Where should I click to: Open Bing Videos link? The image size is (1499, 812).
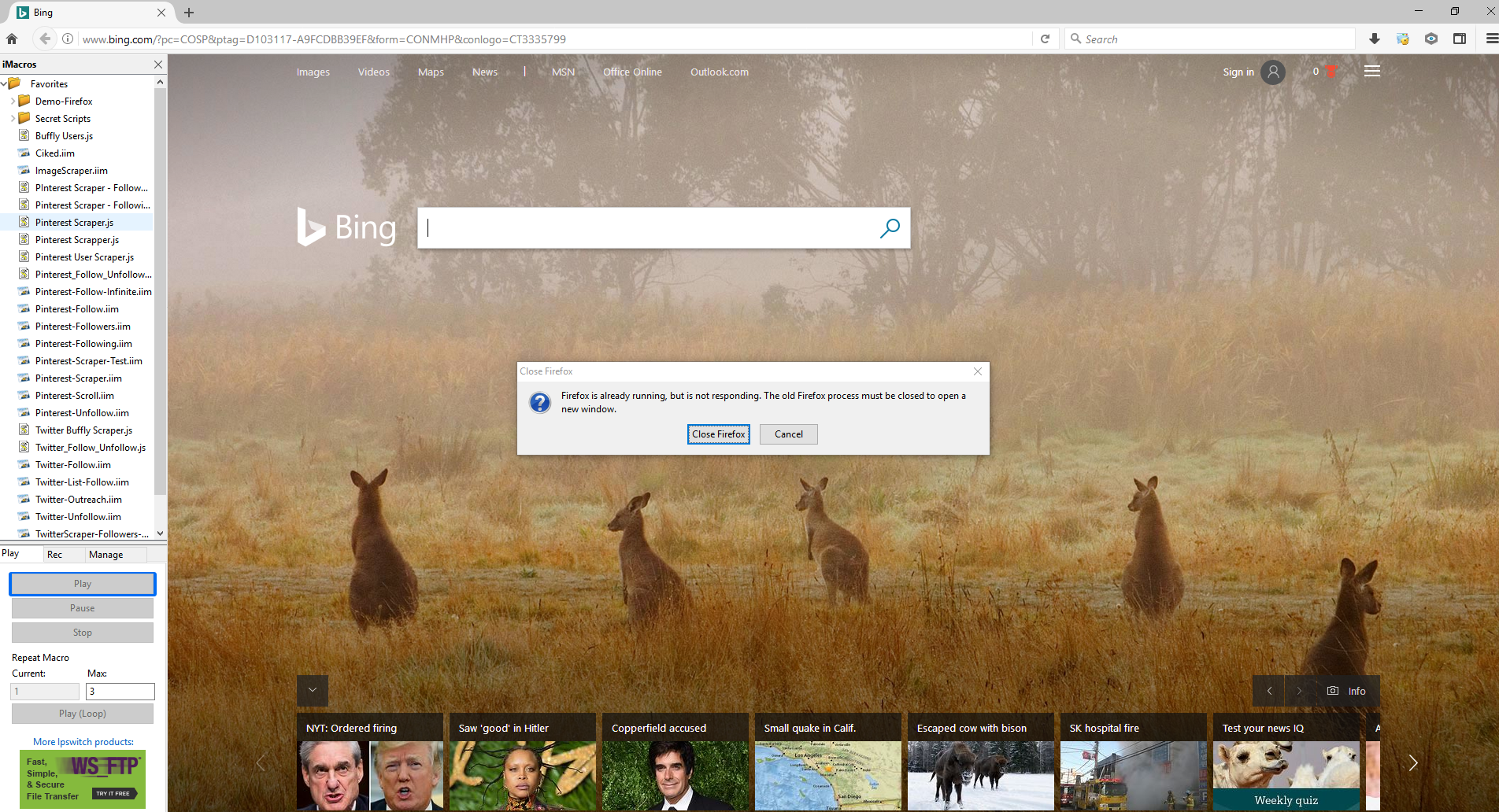tap(374, 72)
